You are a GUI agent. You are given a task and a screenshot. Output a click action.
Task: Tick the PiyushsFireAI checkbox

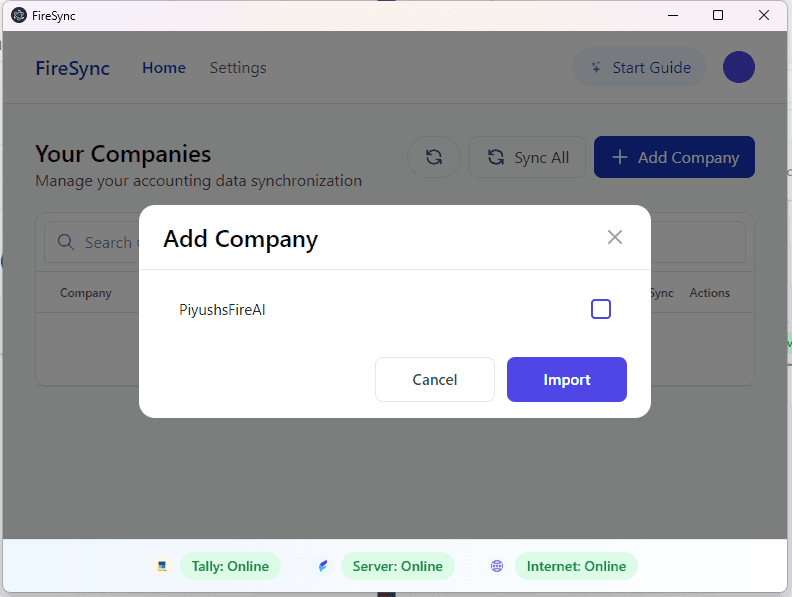point(601,309)
